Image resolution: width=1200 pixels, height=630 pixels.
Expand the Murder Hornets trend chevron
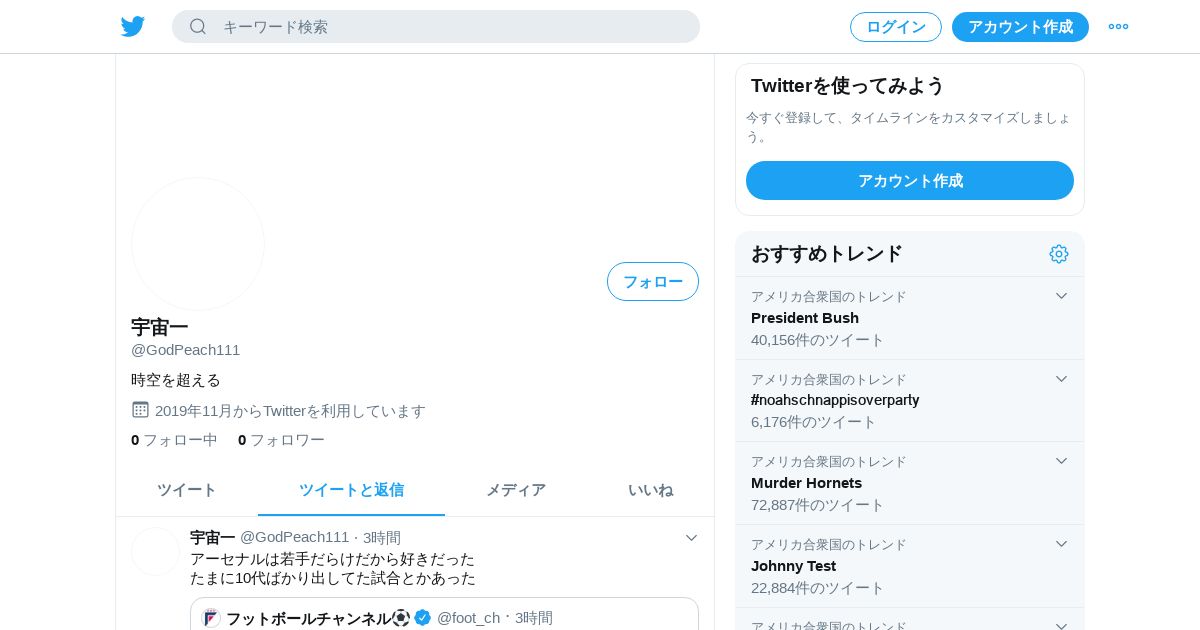click(1061, 461)
